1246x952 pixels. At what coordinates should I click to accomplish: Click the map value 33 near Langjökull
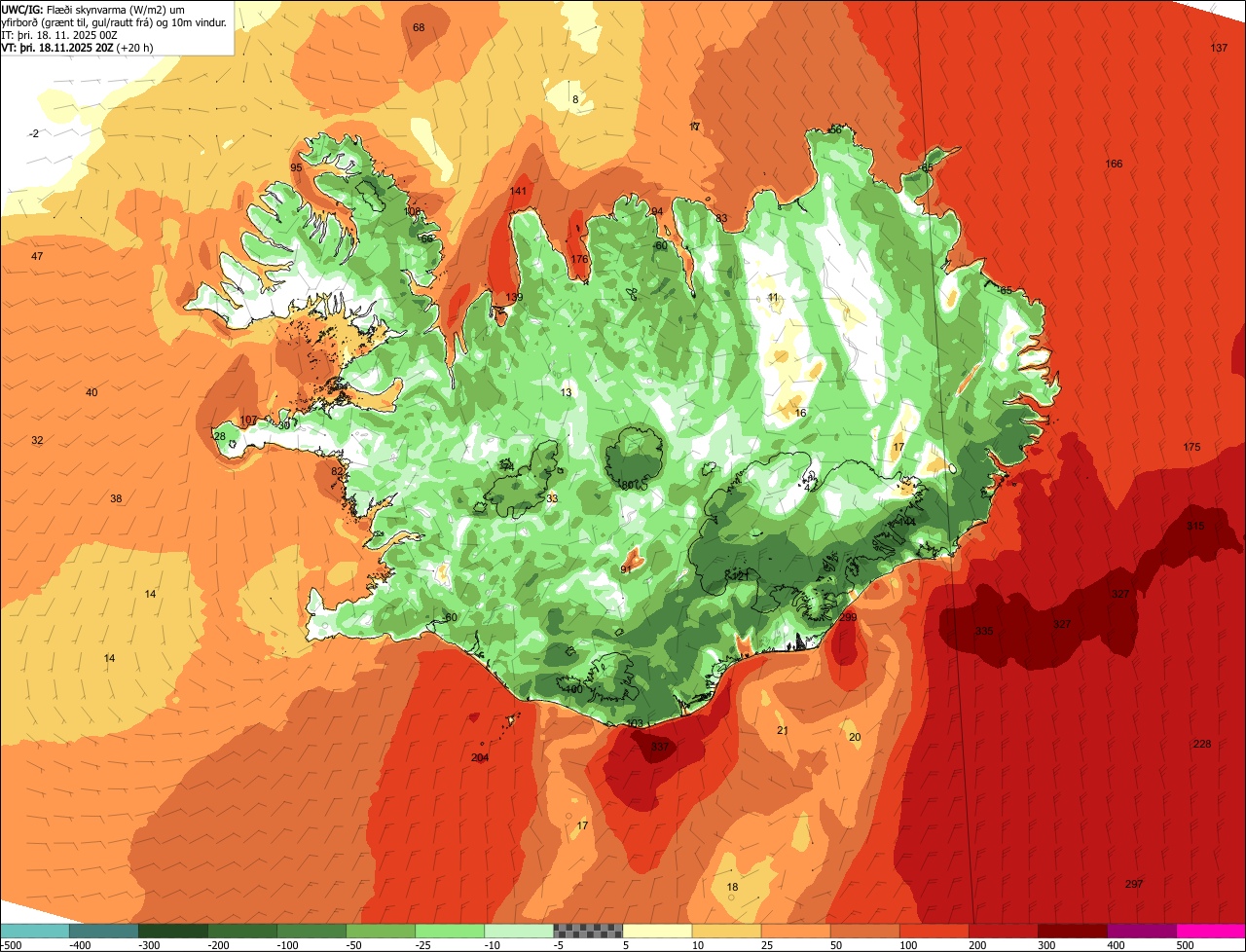[552, 498]
